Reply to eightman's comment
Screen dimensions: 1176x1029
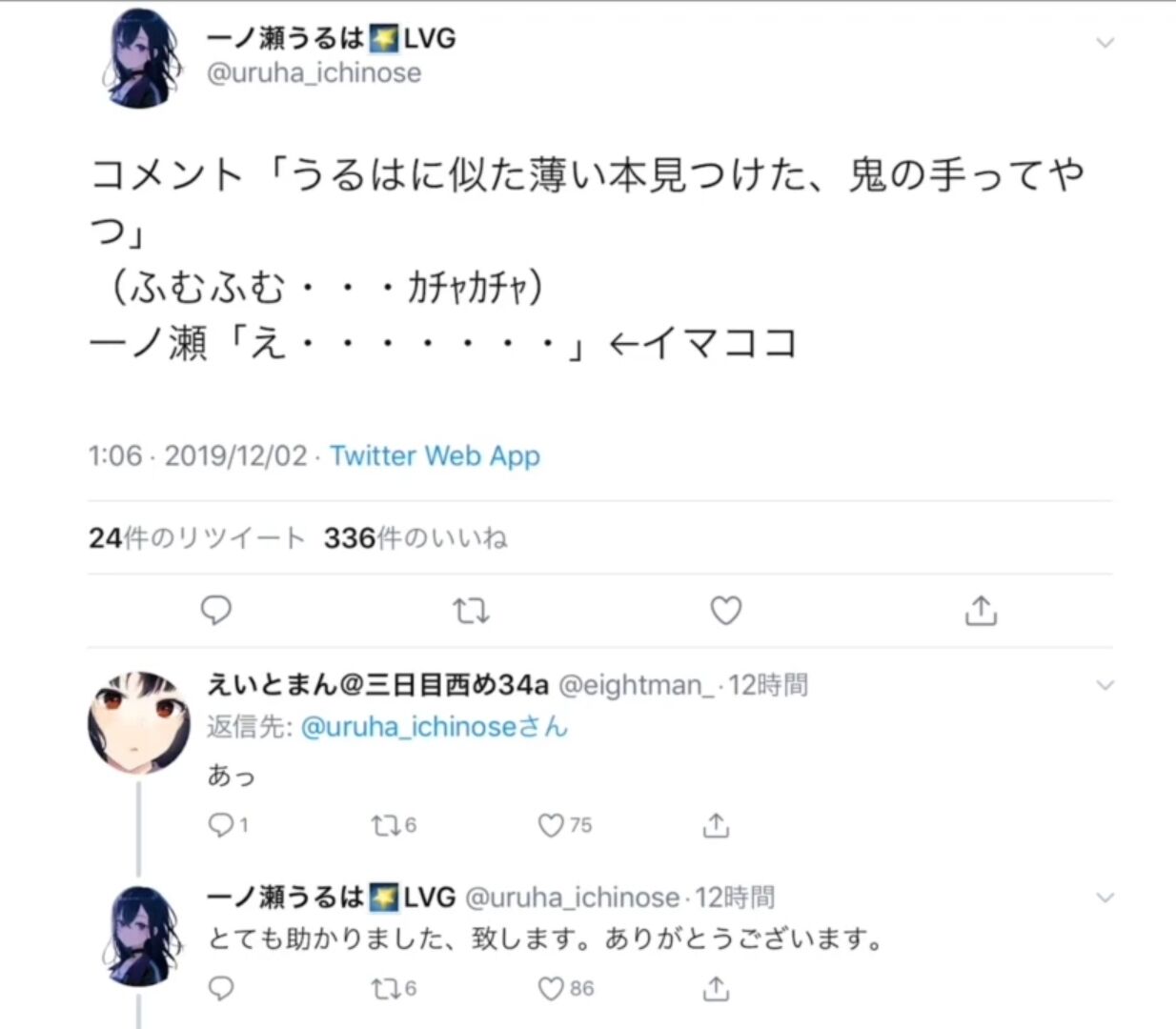pyautogui.click(x=228, y=825)
